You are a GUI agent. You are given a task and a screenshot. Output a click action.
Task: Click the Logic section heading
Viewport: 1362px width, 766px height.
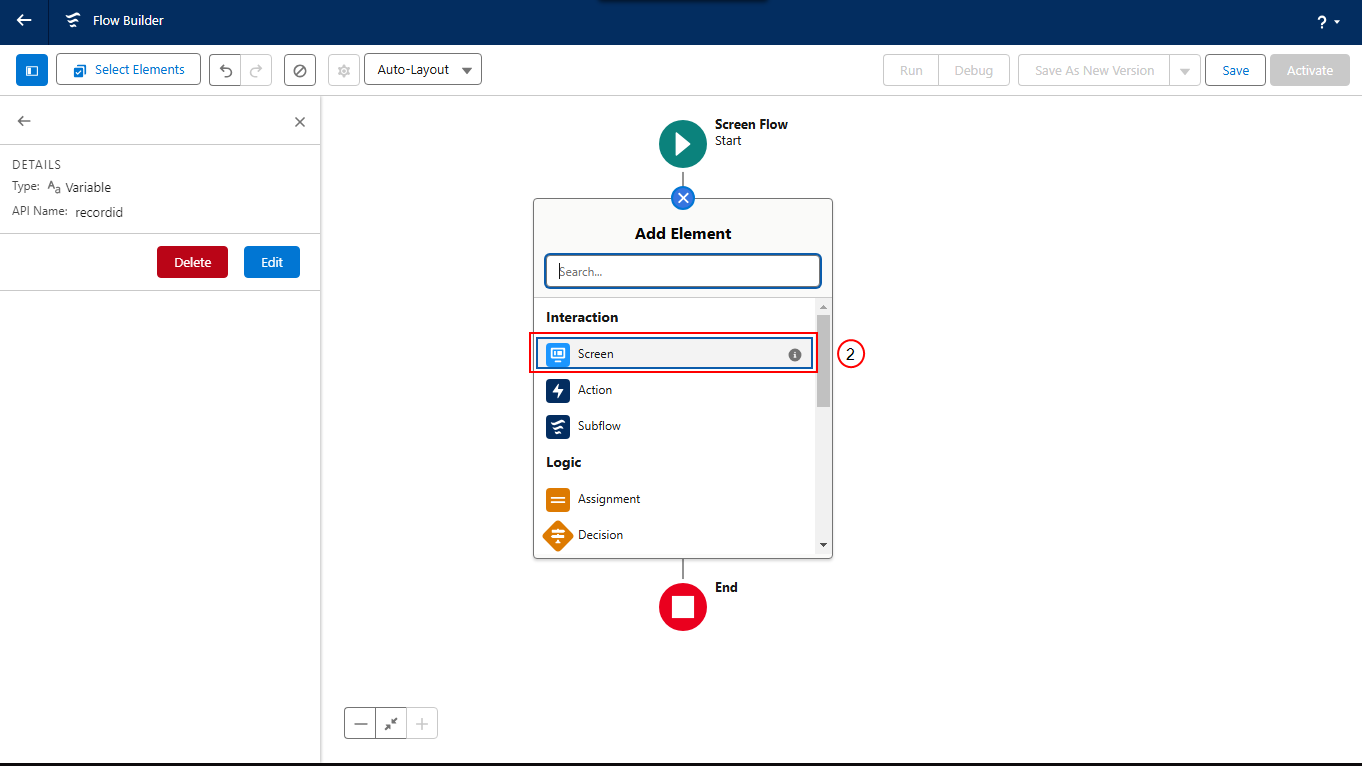click(564, 462)
